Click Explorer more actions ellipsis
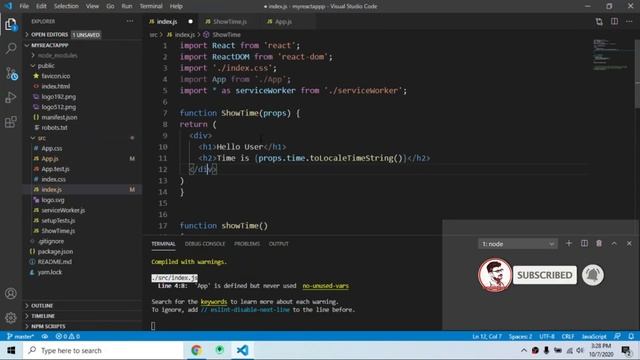 pyautogui.click(x=130, y=21)
